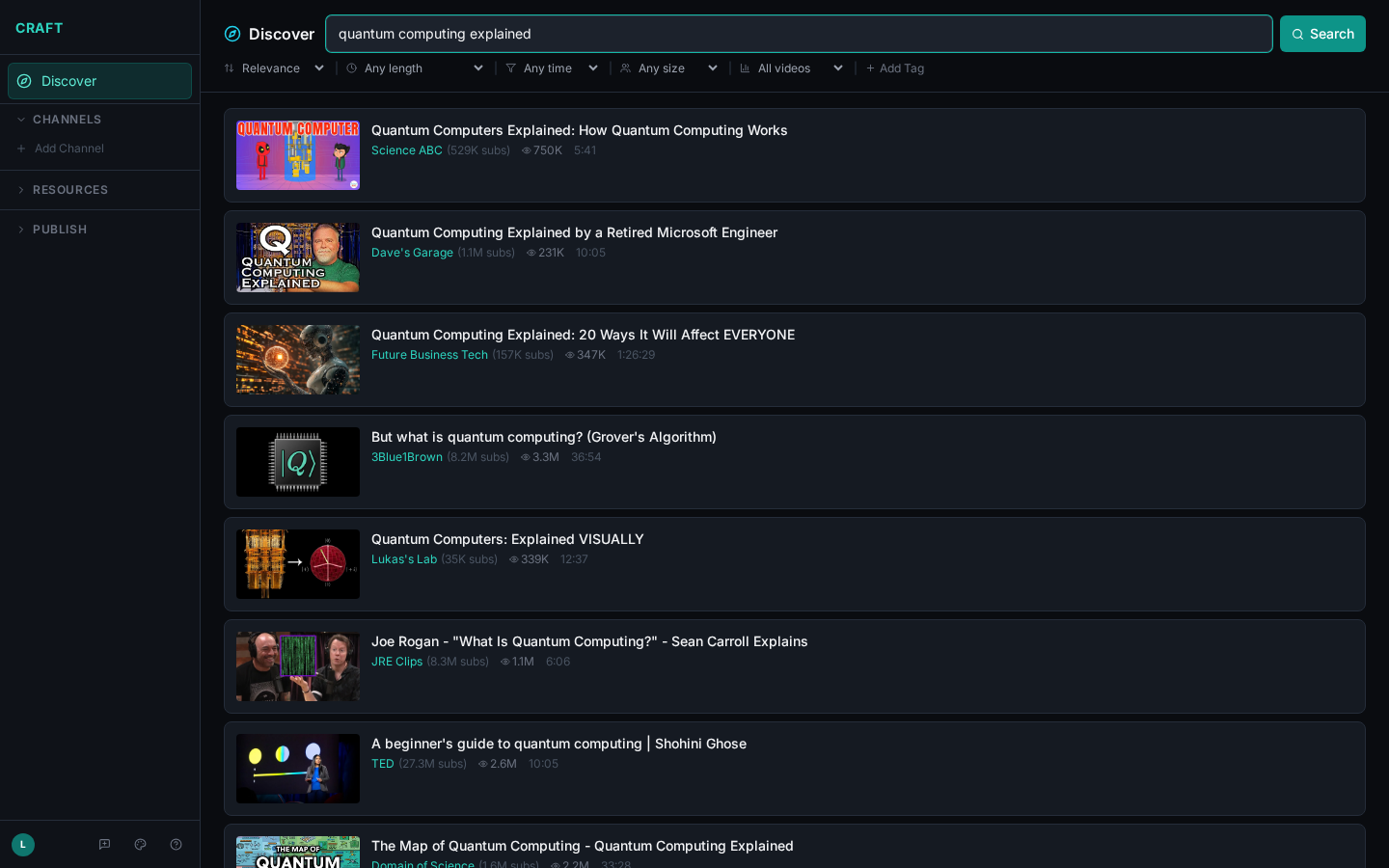Select the Discover compass icon in the sidebar
Screen dimensions: 1389x868
pos(26,81)
